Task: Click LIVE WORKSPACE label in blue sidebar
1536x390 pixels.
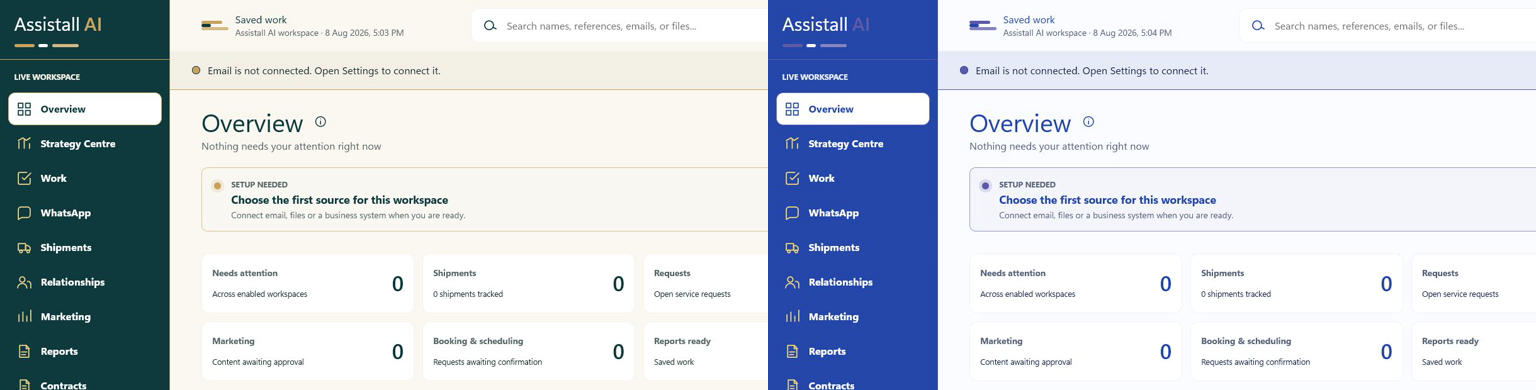Action: [815, 77]
